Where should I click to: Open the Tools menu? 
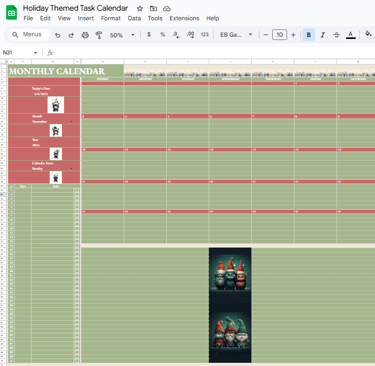coord(155,18)
